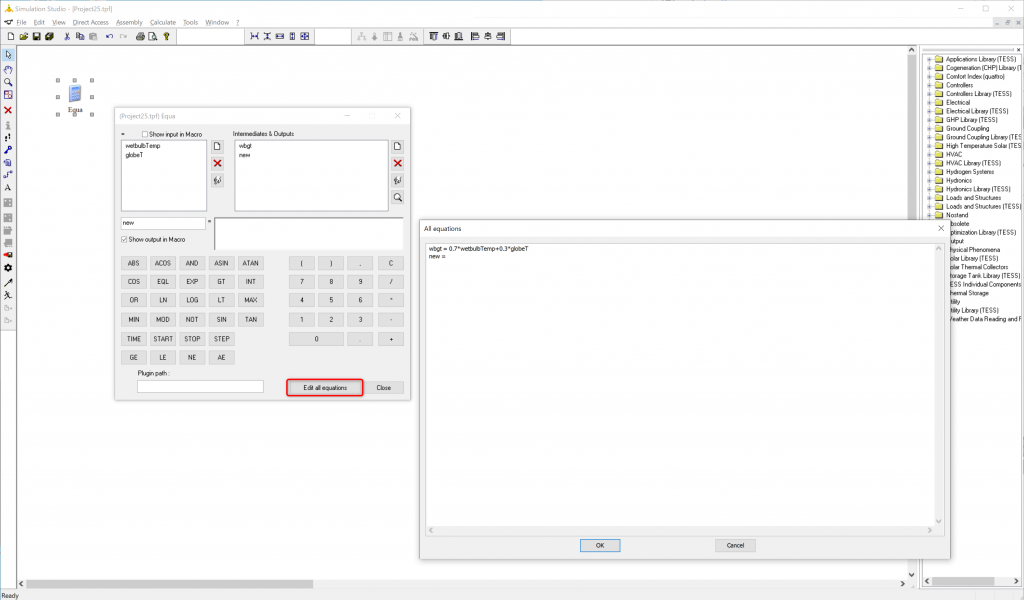
Task: Click the Print icon in the toolbar
Action: coord(140,37)
